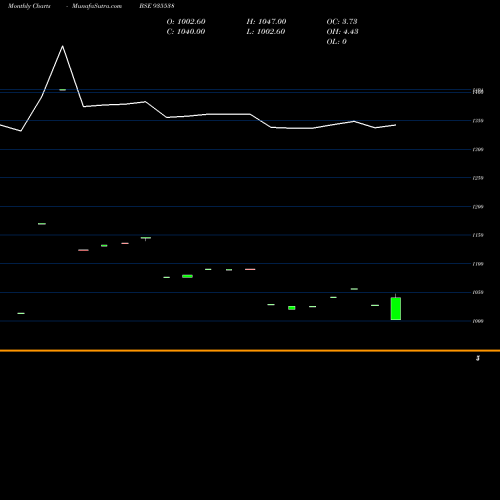Click the 'OH: 4.43' reading
The image size is (500, 500).
coord(343,32)
